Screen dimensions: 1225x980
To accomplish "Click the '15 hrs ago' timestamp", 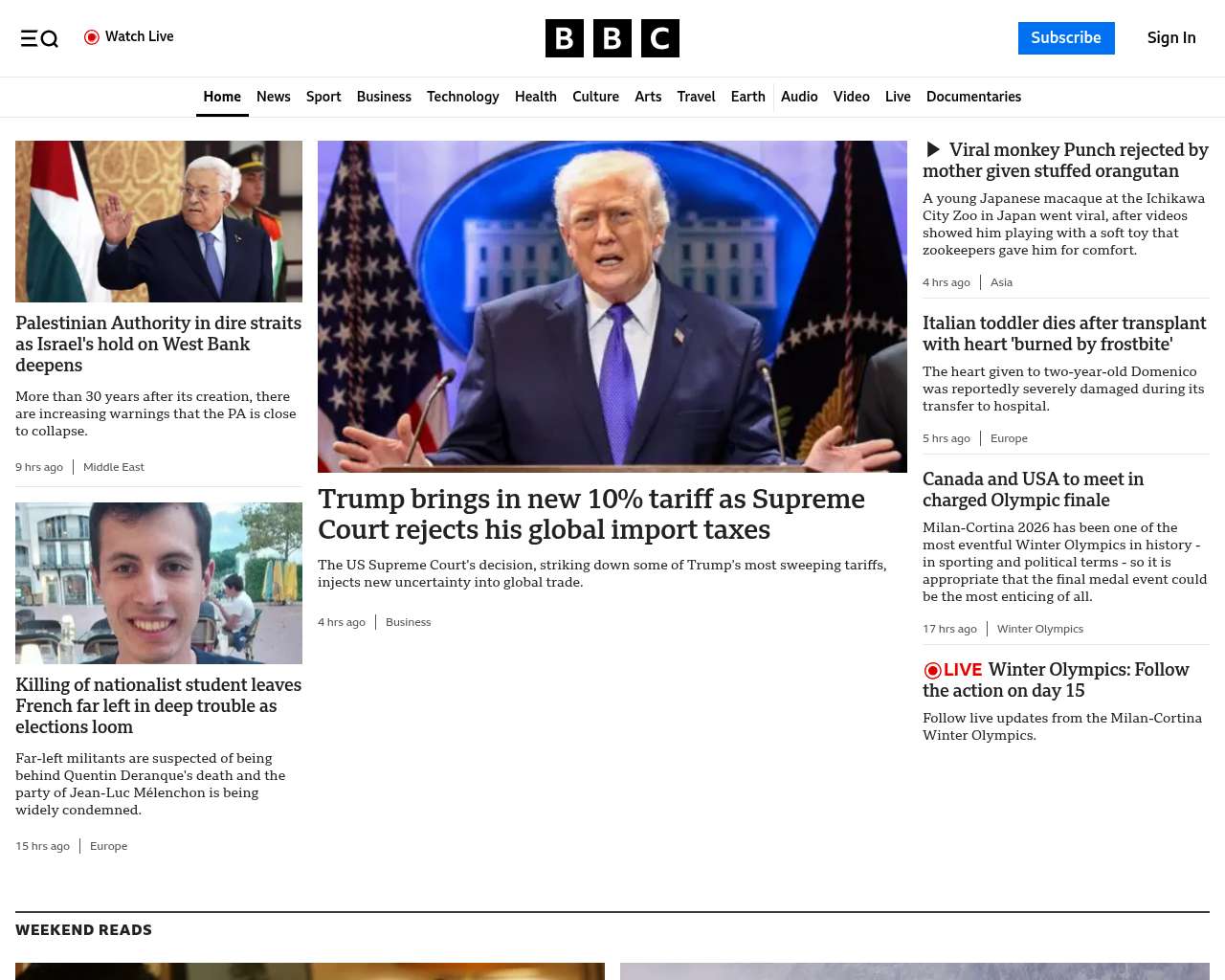I will point(43,846).
